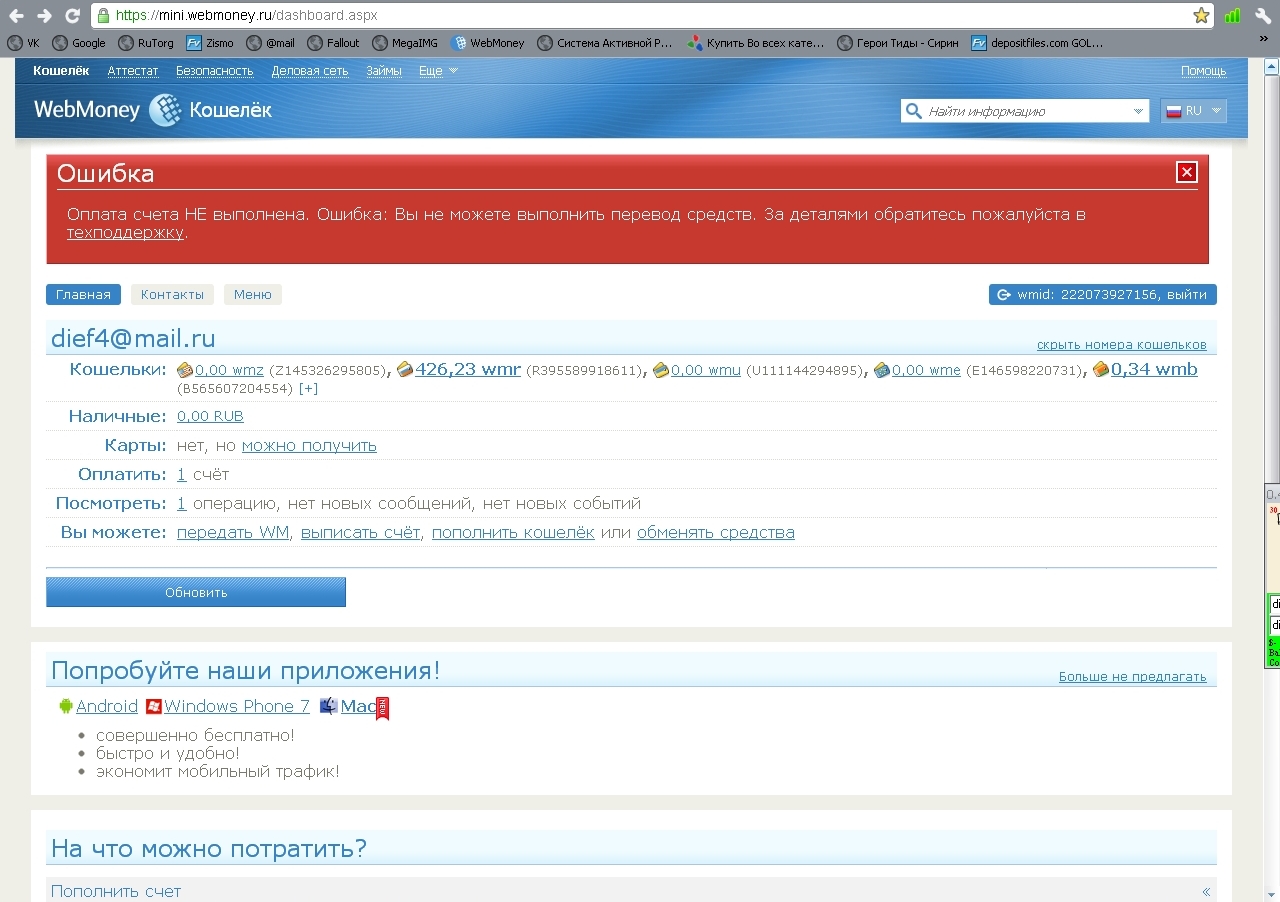Click the обменять средства link
The height and width of the screenshot is (902, 1280).
tap(716, 533)
